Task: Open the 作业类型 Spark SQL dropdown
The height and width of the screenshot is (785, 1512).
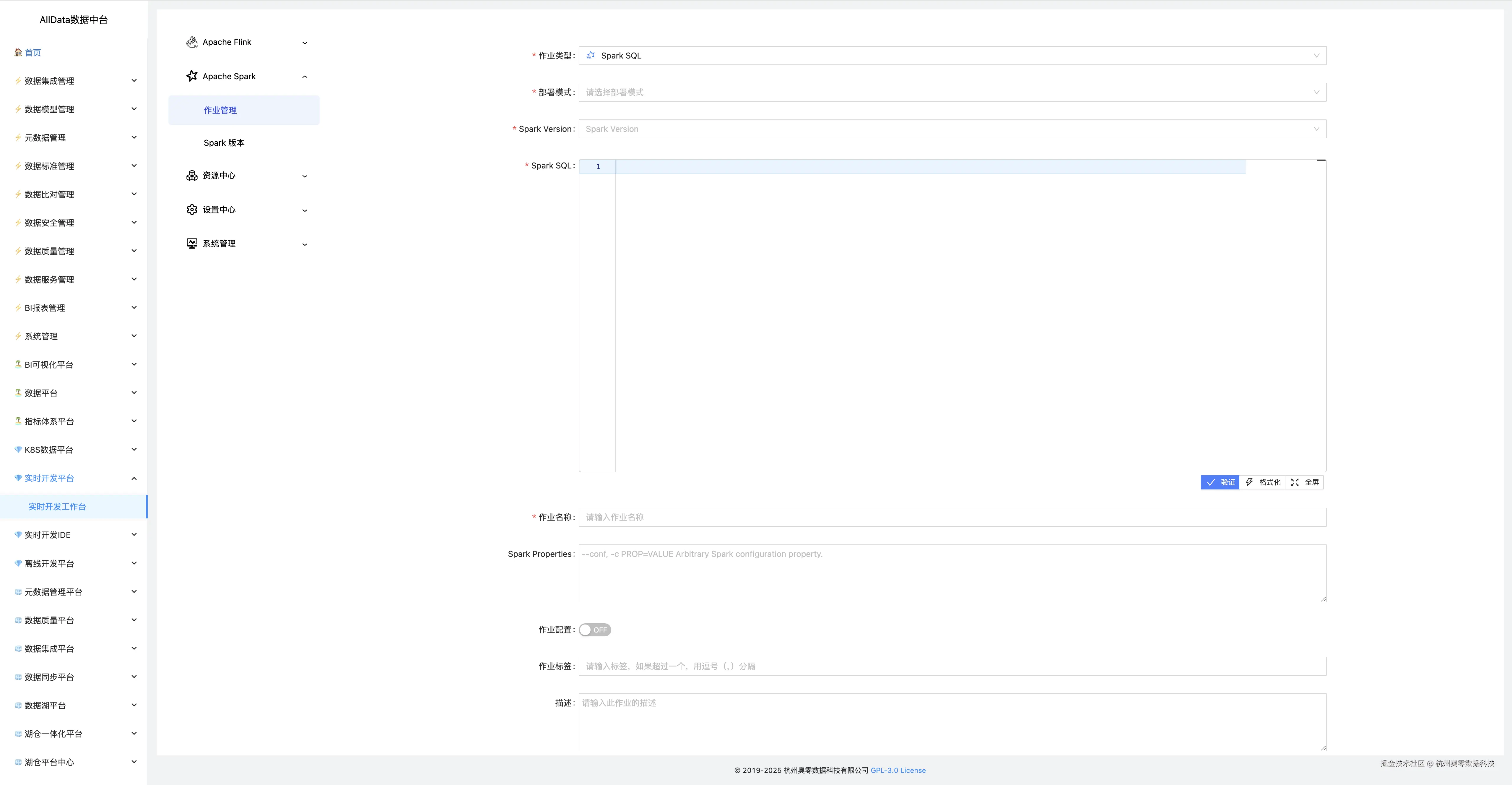Action: [x=952, y=56]
